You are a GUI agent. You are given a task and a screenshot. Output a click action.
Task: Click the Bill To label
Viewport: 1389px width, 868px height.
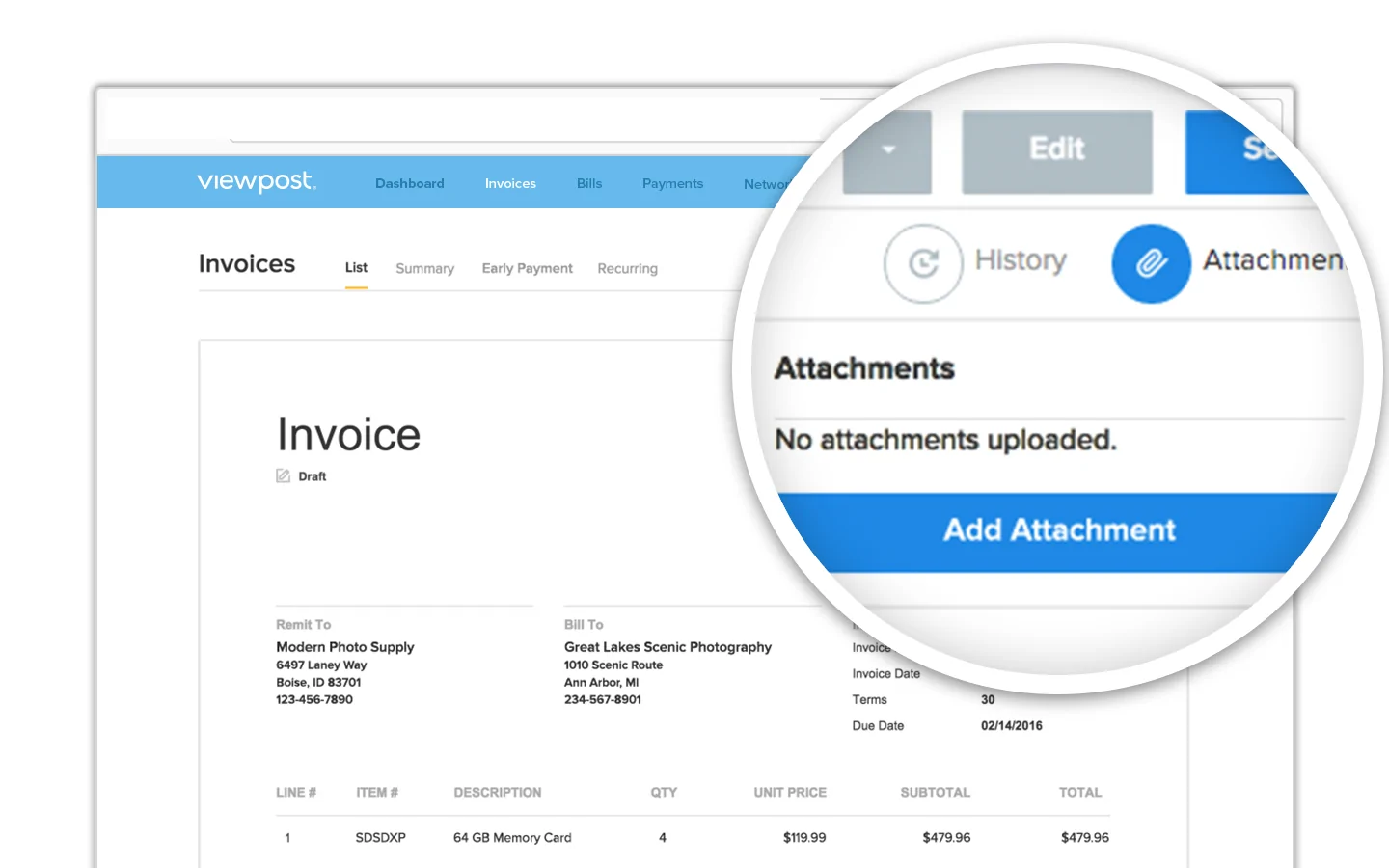[x=584, y=625]
